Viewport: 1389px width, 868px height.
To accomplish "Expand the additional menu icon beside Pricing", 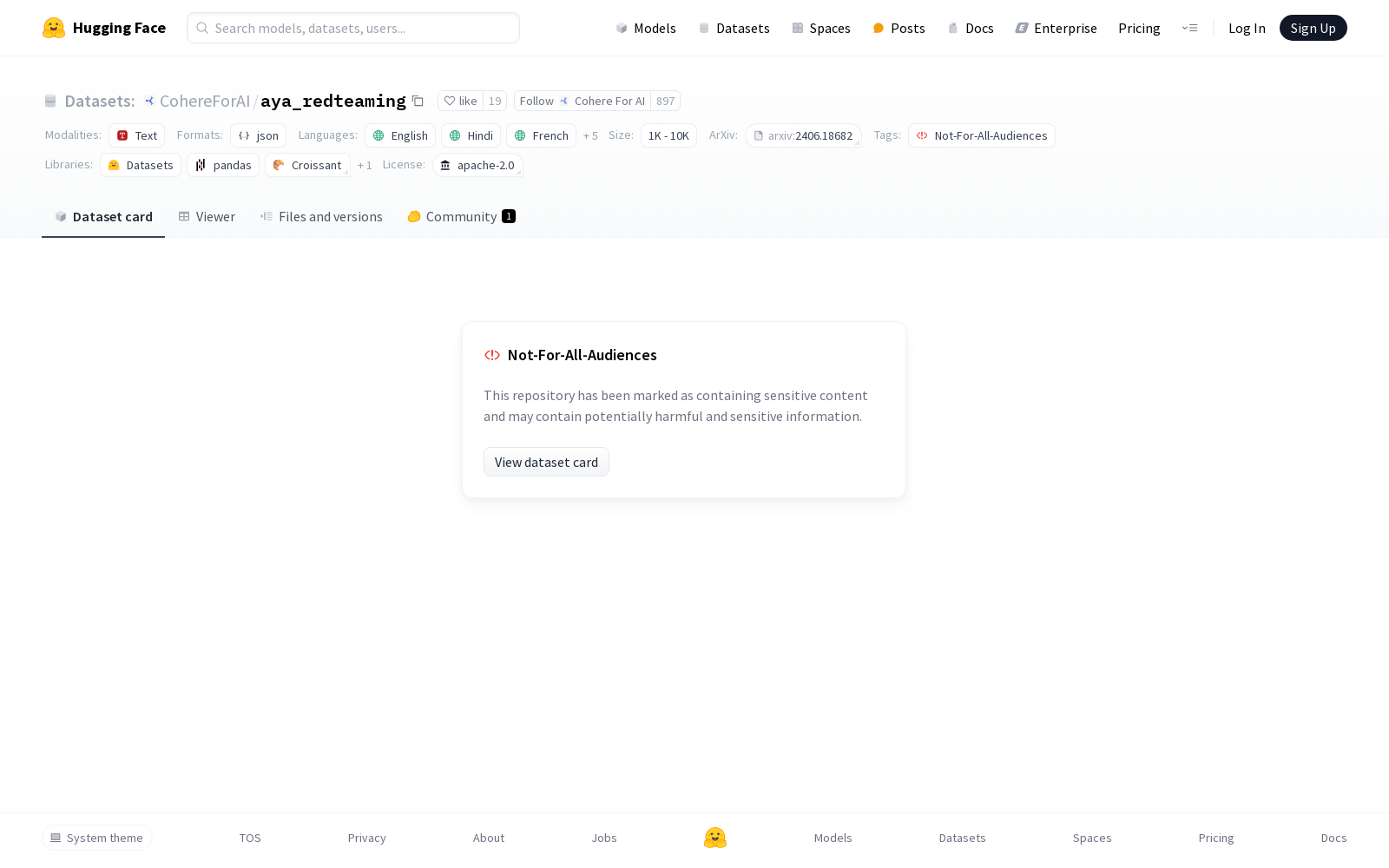I will coord(1189,28).
